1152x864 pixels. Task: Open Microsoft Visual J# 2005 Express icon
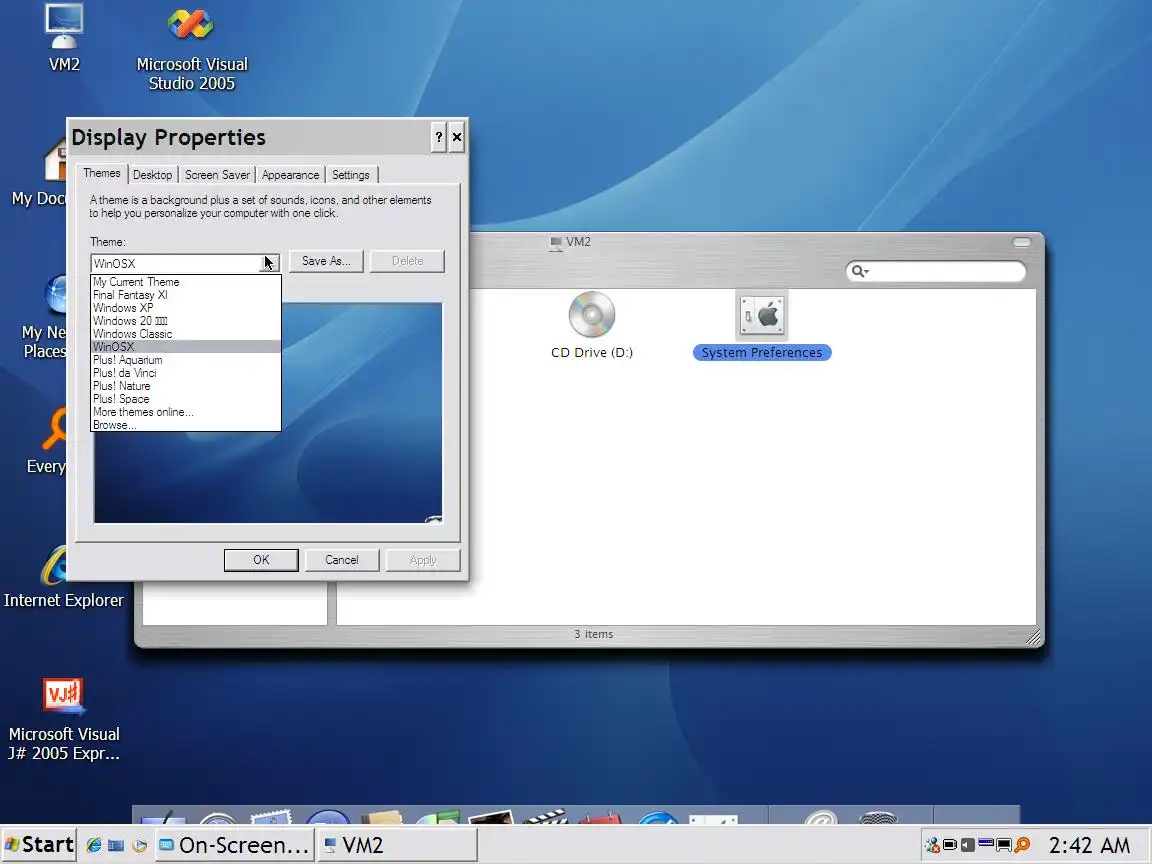tap(64, 720)
